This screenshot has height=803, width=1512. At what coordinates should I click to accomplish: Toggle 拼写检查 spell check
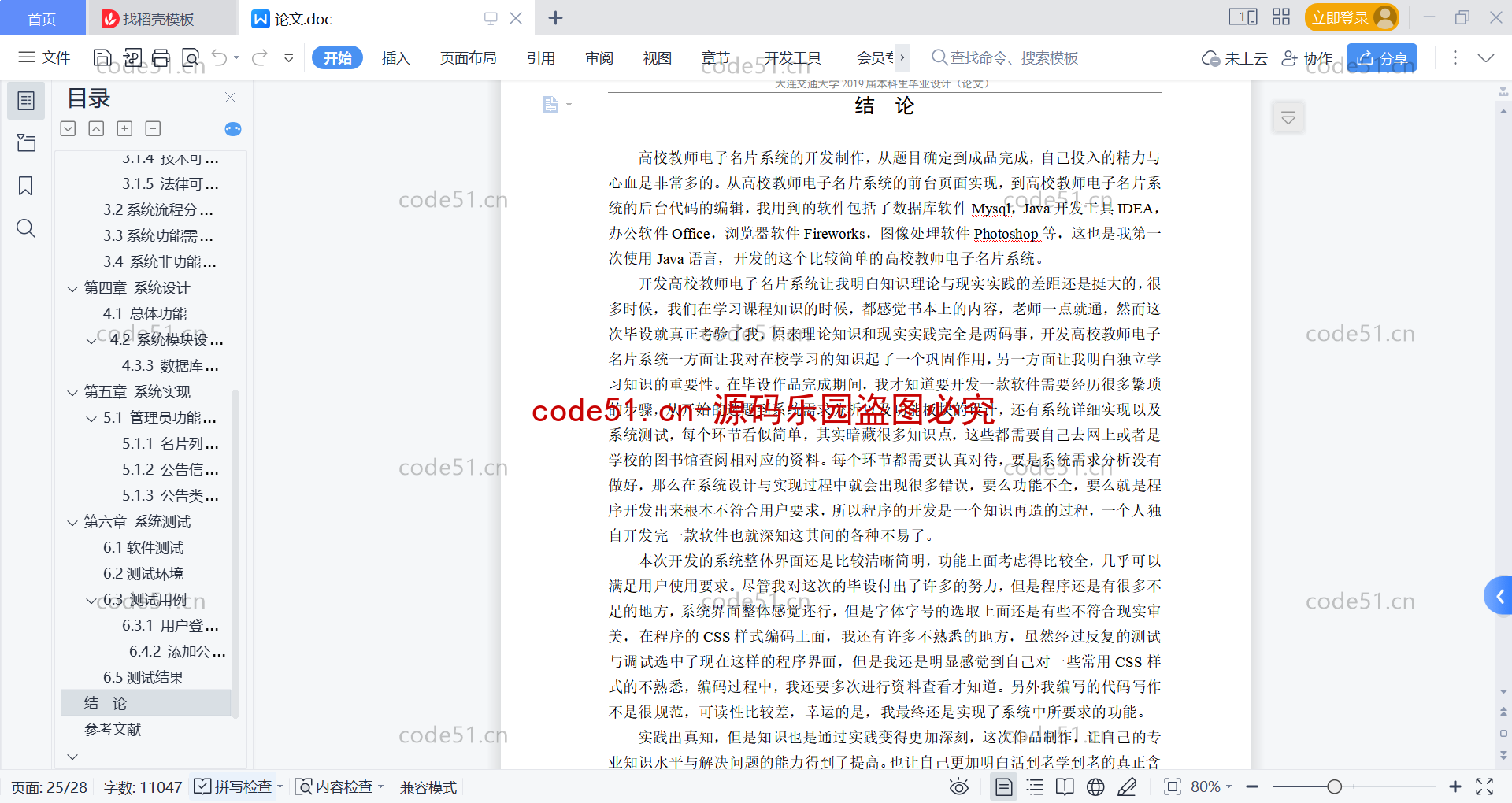coord(239,786)
